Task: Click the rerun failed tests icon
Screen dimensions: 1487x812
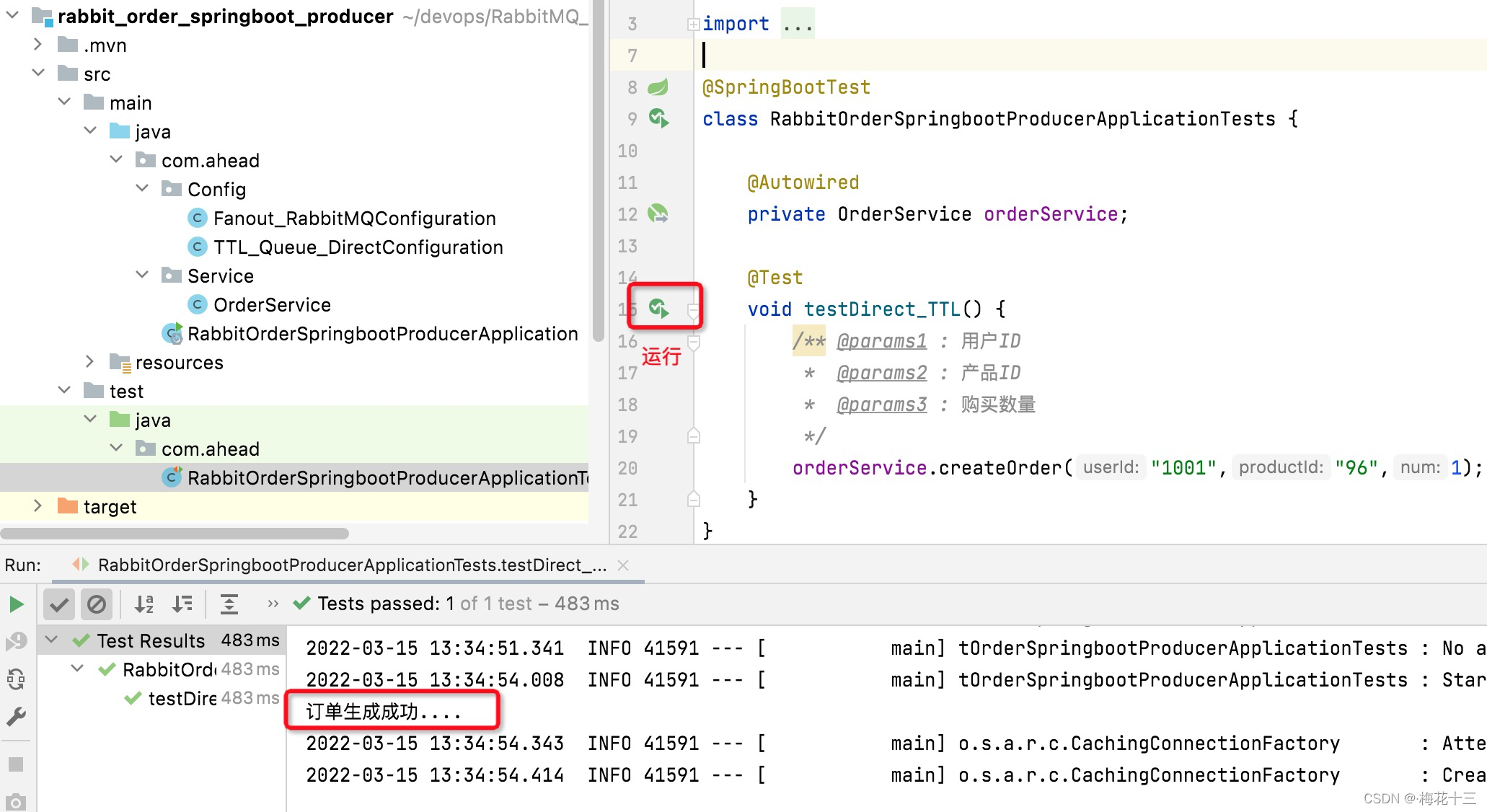Action: click(x=16, y=641)
